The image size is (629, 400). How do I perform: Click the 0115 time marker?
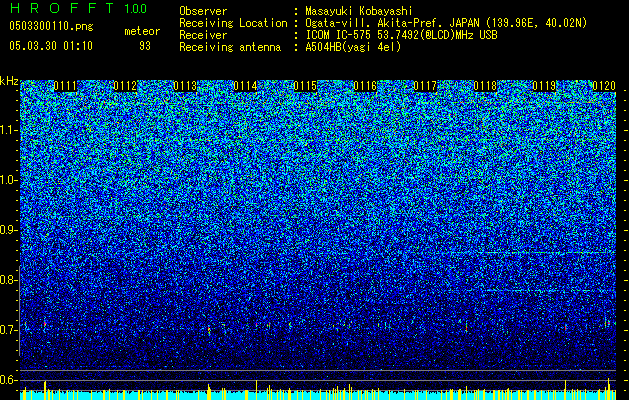pyautogui.click(x=305, y=86)
